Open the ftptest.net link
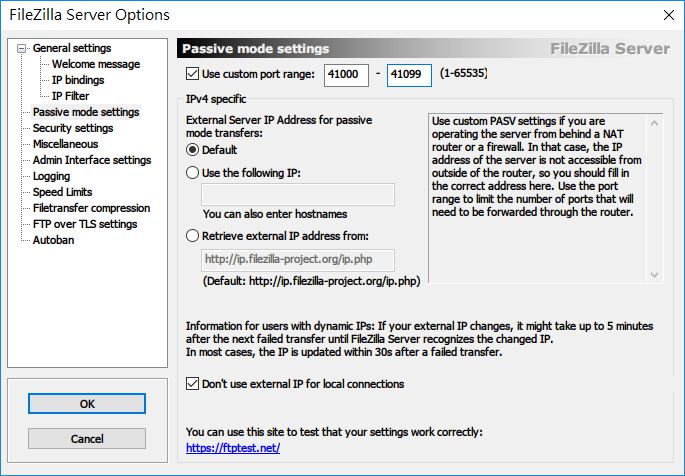This screenshot has height=476, width=685. 232,448
